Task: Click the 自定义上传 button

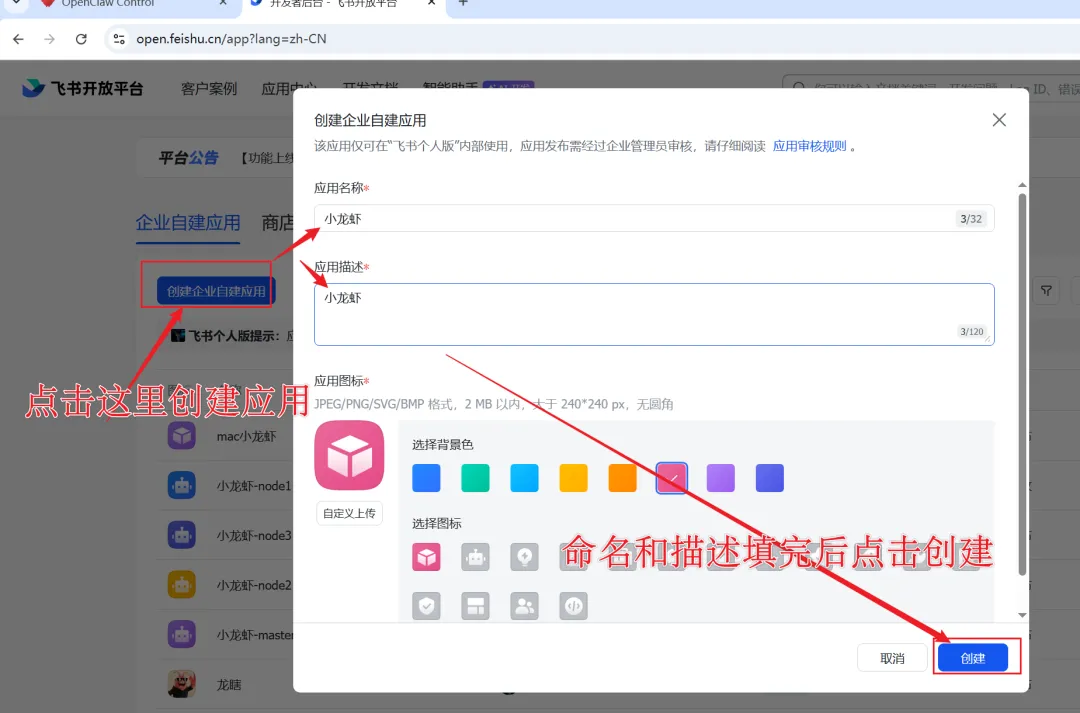Action: [x=349, y=513]
